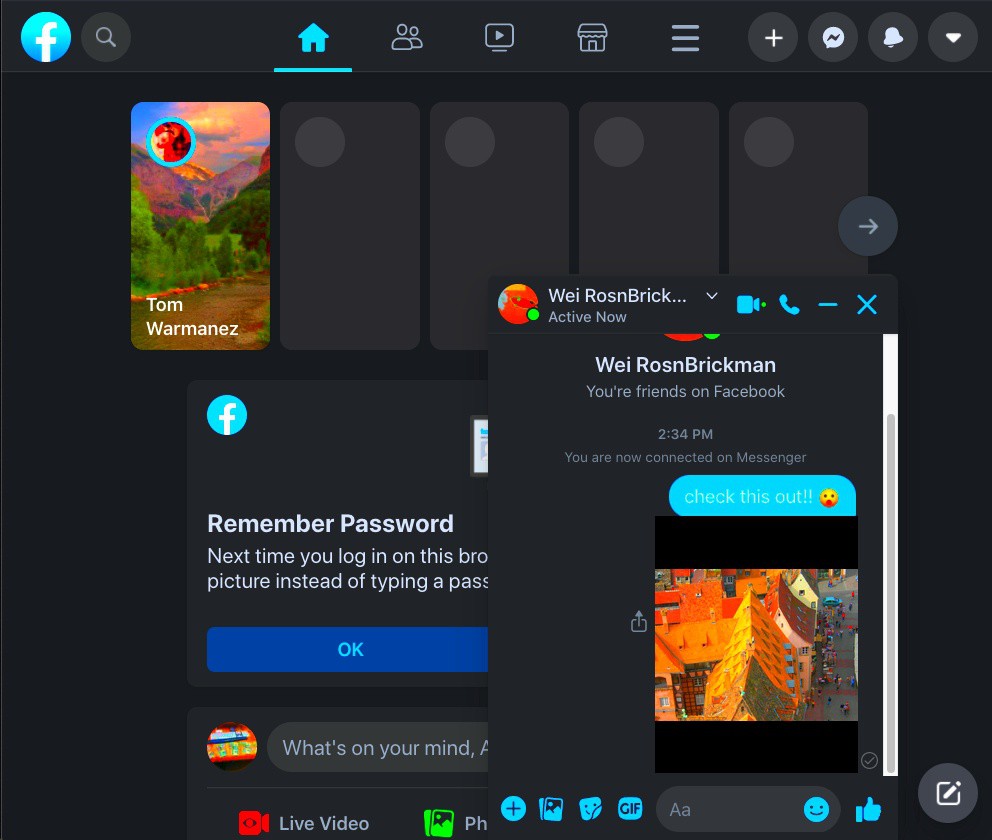
Task: Click the chat window scrollbar
Action: pyautogui.click(x=890, y=592)
